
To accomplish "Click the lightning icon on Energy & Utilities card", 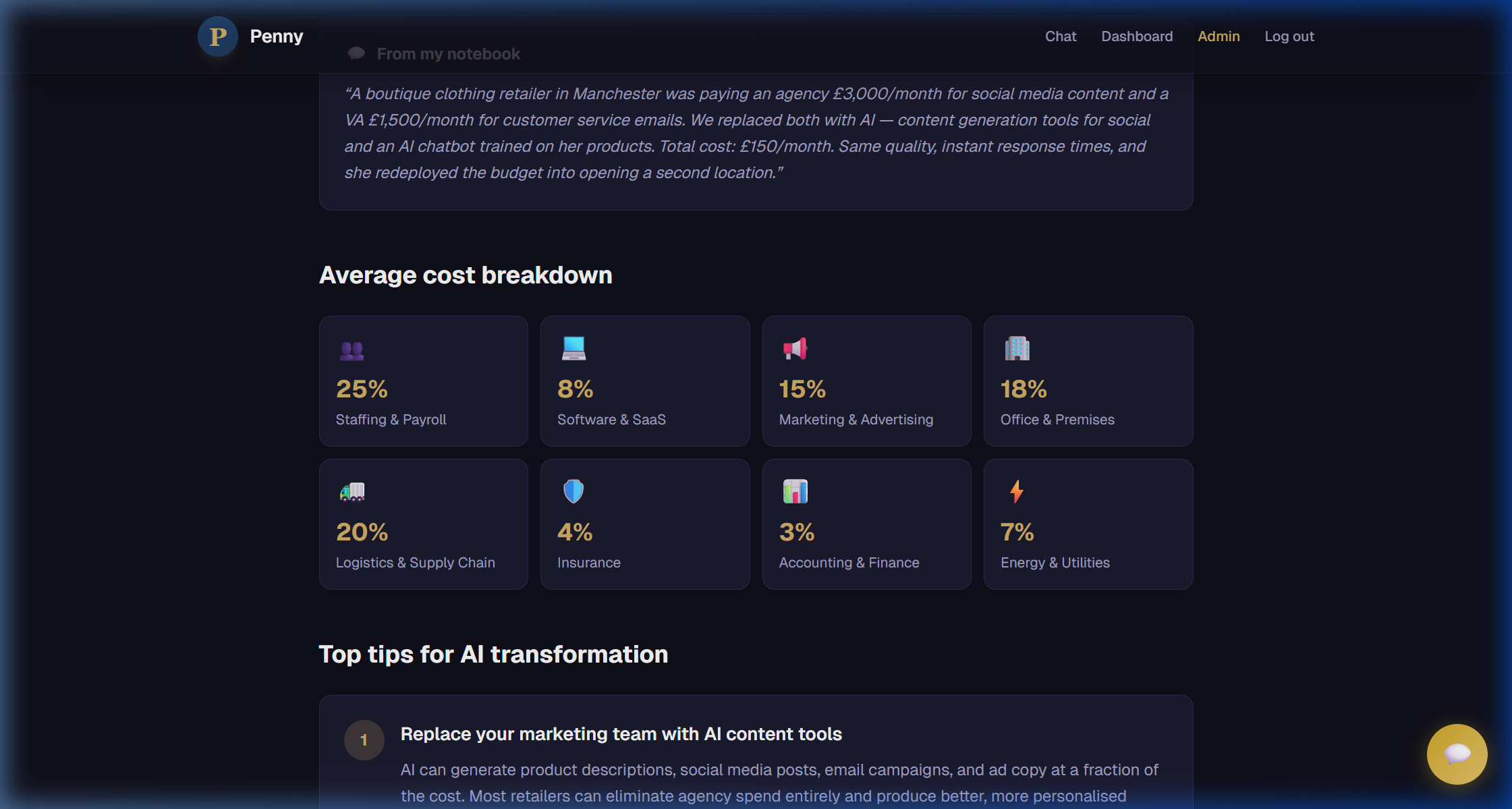I will [x=1017, y=492].
